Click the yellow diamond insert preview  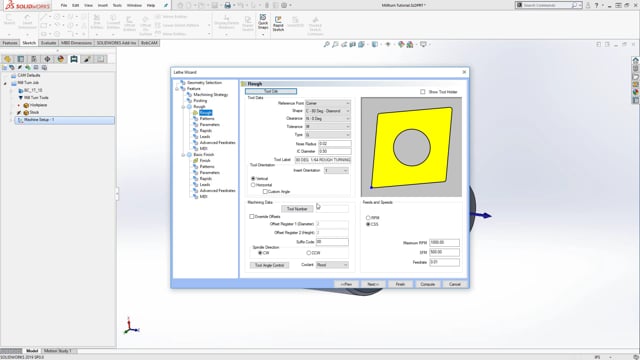pyautogui.click(x=411, y=148)
